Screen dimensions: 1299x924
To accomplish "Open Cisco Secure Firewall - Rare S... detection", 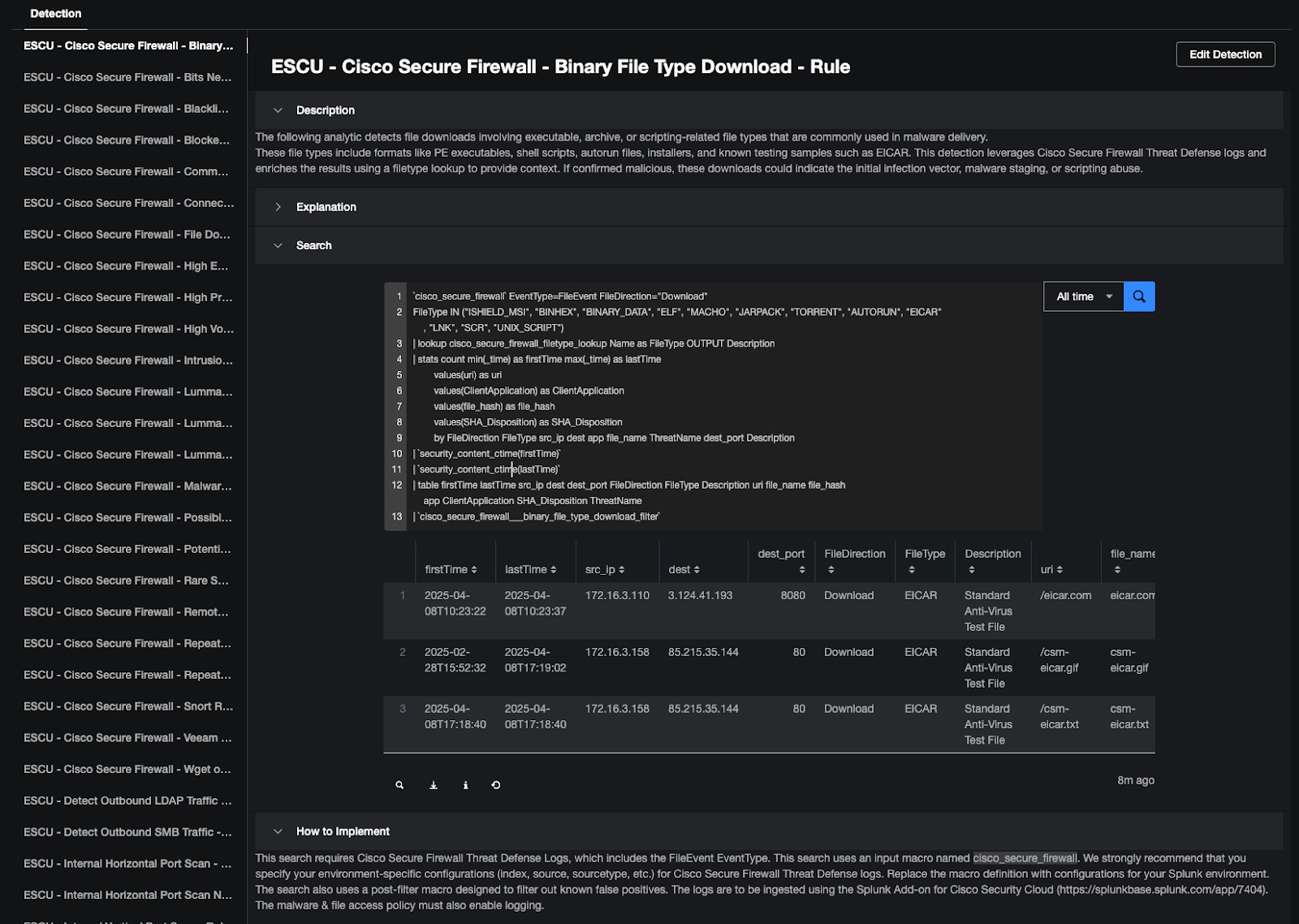I will pos(127,581).
